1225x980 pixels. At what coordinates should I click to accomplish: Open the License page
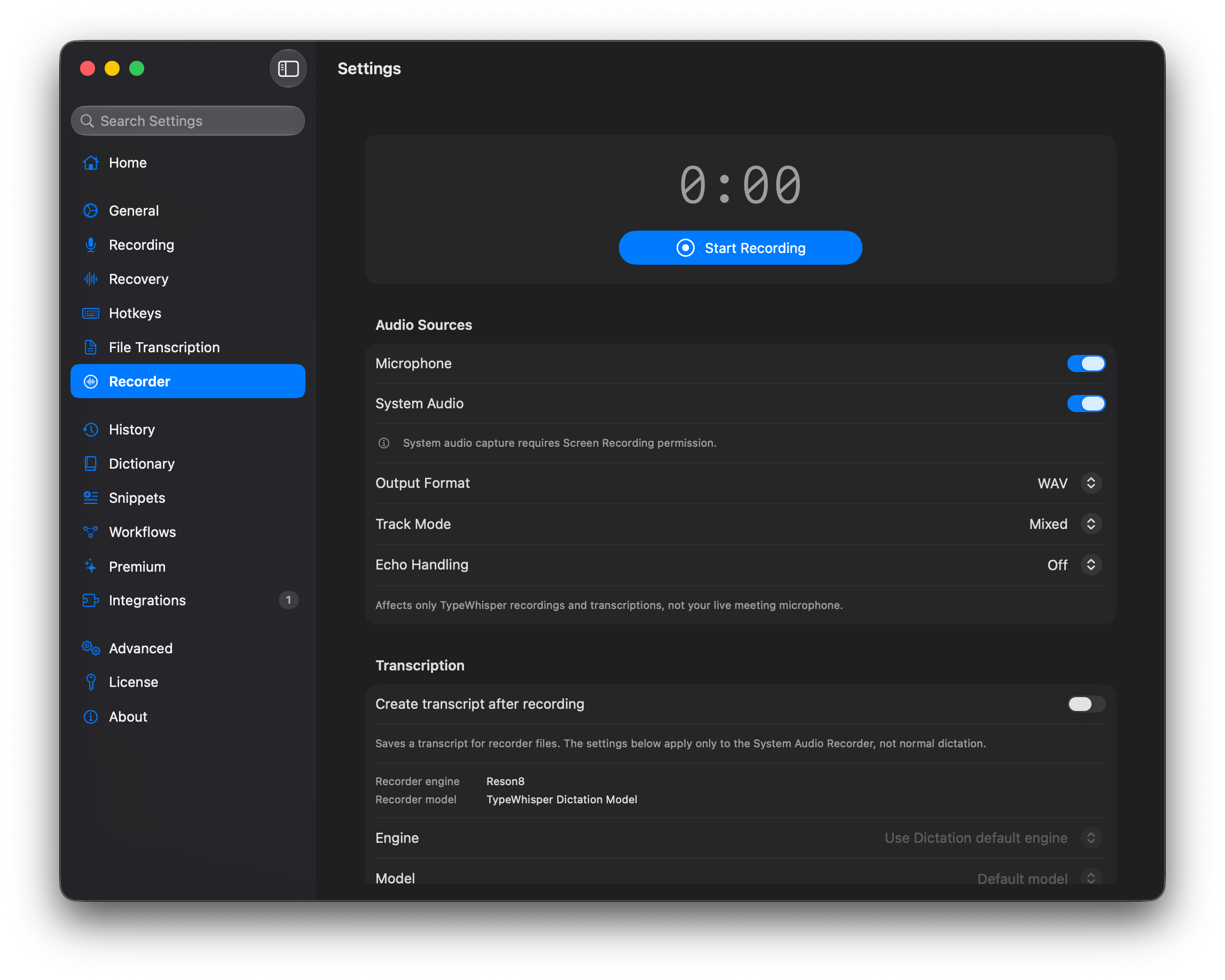tap(187, 682)
